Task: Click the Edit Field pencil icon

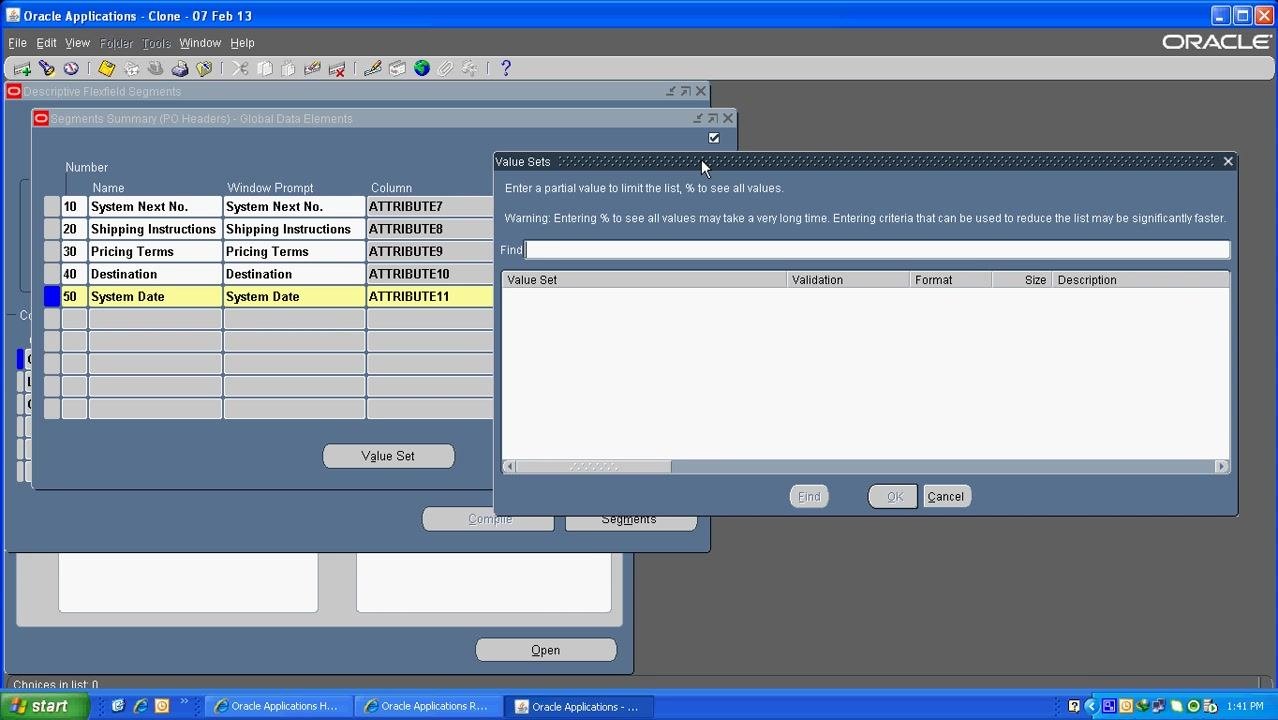Action: click(373, 68)
